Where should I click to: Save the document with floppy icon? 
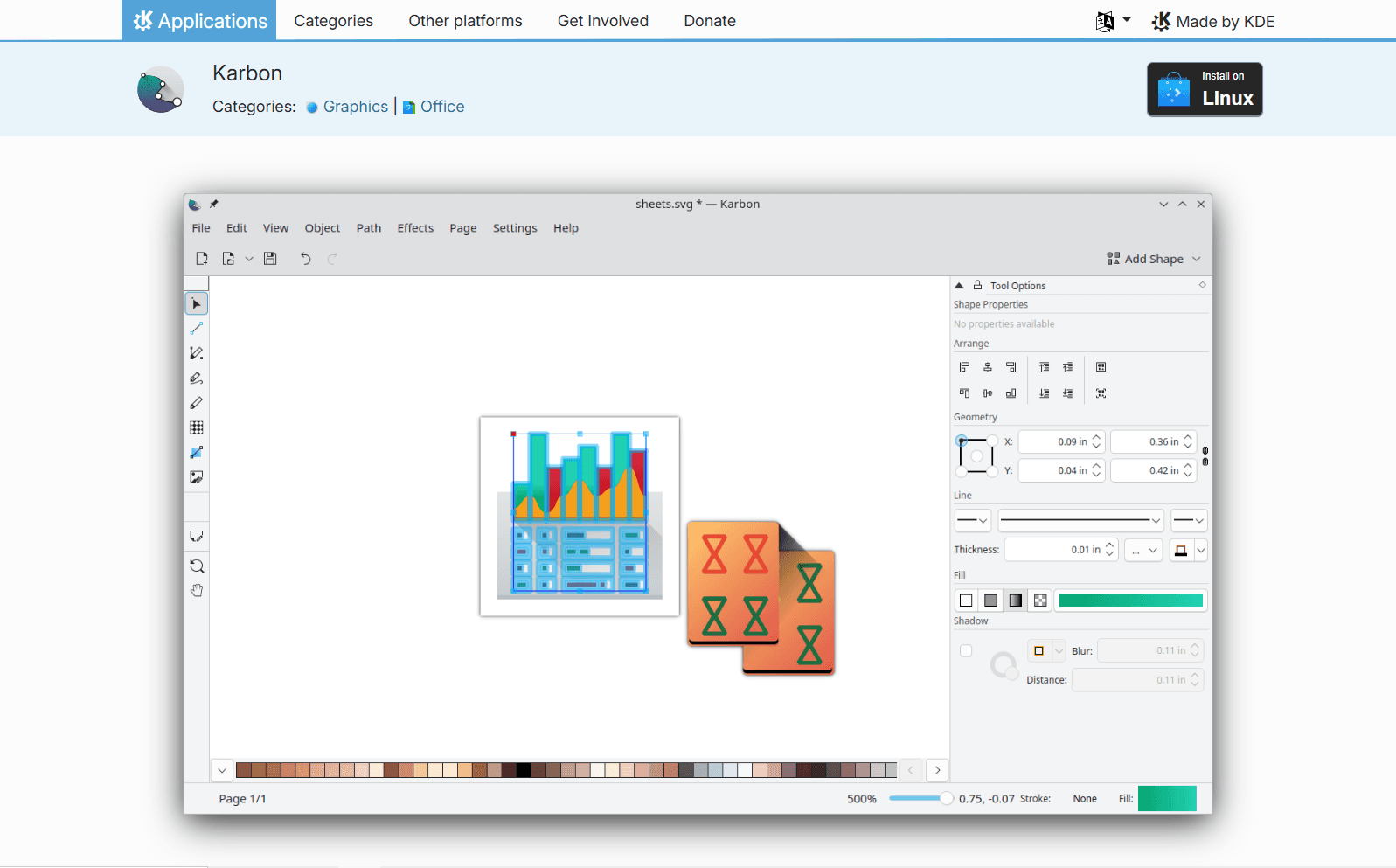click(x=270, y=259)
